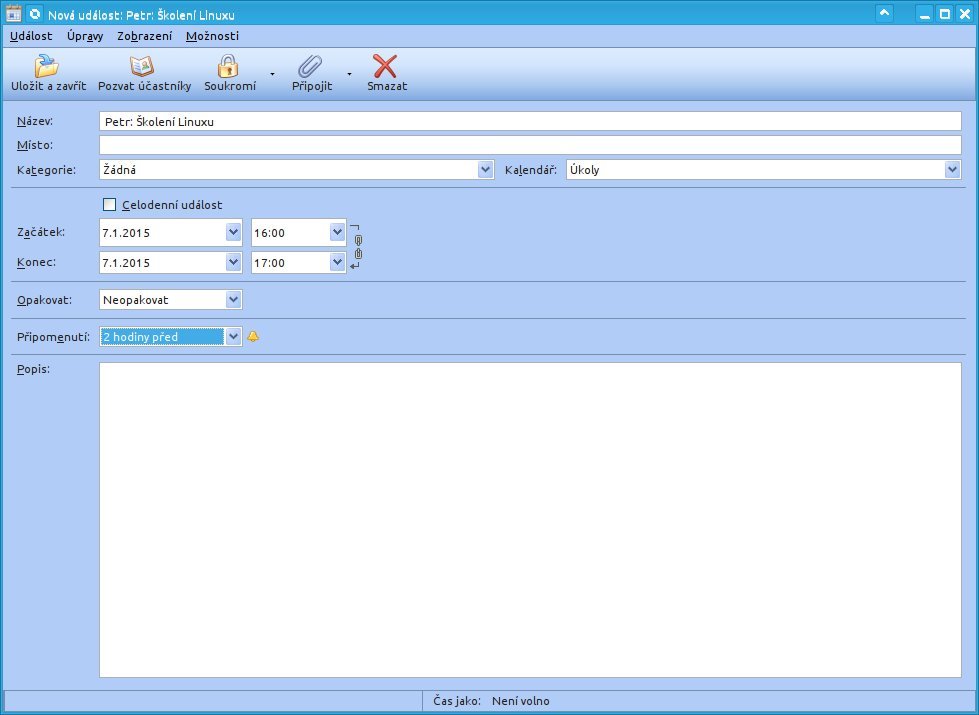Click into the Název field
This screenshot has height=715, width=979.
pyautogui.click(x=530, y=121)
